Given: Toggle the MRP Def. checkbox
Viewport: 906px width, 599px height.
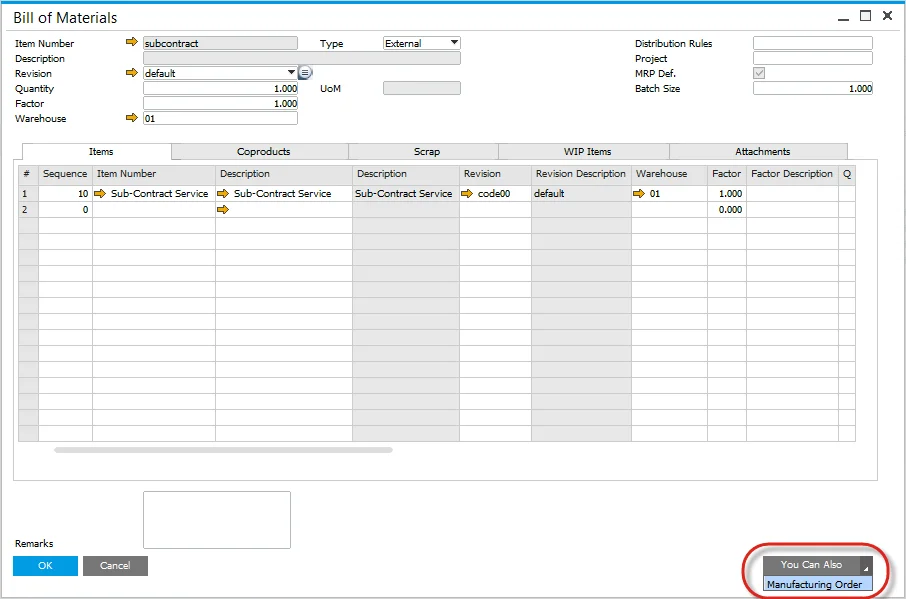Looking at the screenshot, I should point(759,73).
